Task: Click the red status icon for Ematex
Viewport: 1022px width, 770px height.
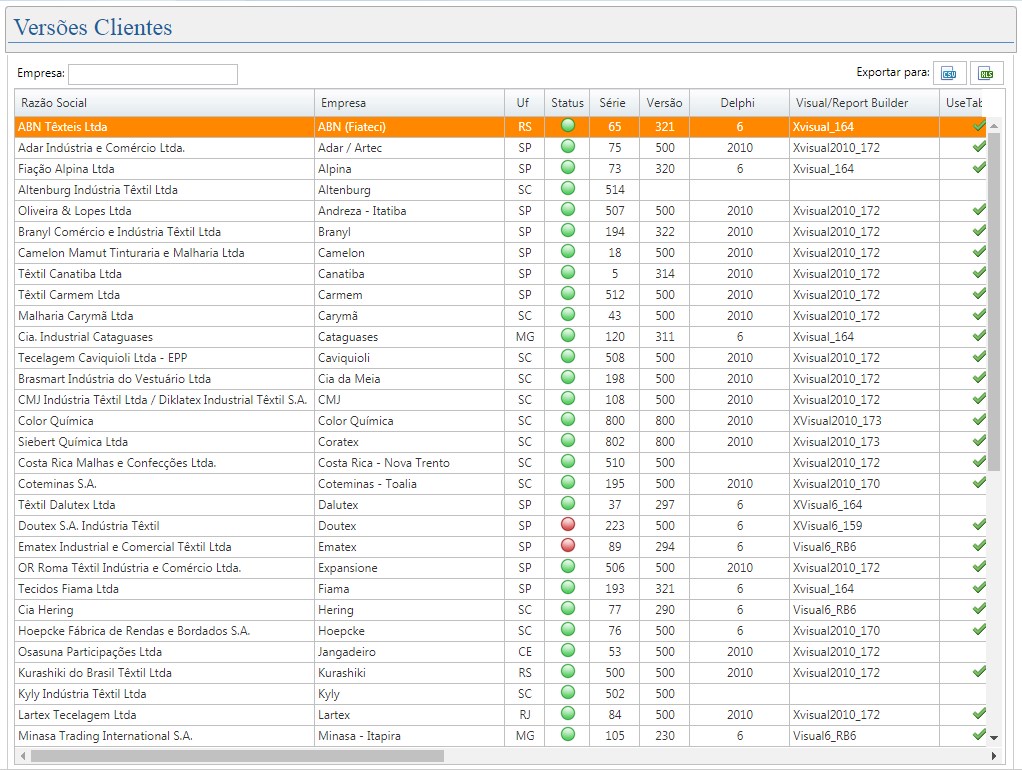Action: [x=568, y=545]
